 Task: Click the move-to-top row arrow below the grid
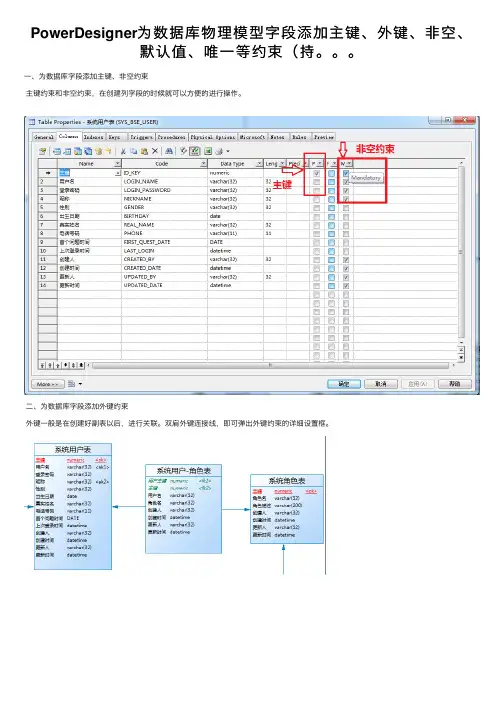[42, 365]
